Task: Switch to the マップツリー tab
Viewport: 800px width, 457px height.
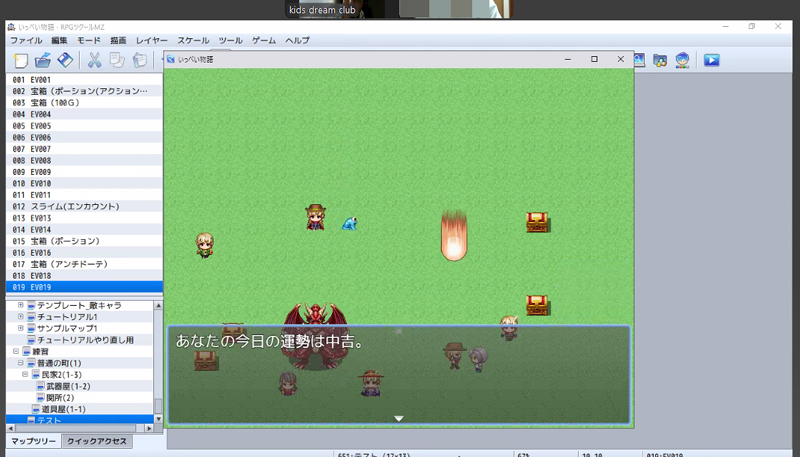Action: [x=34, y=441]
